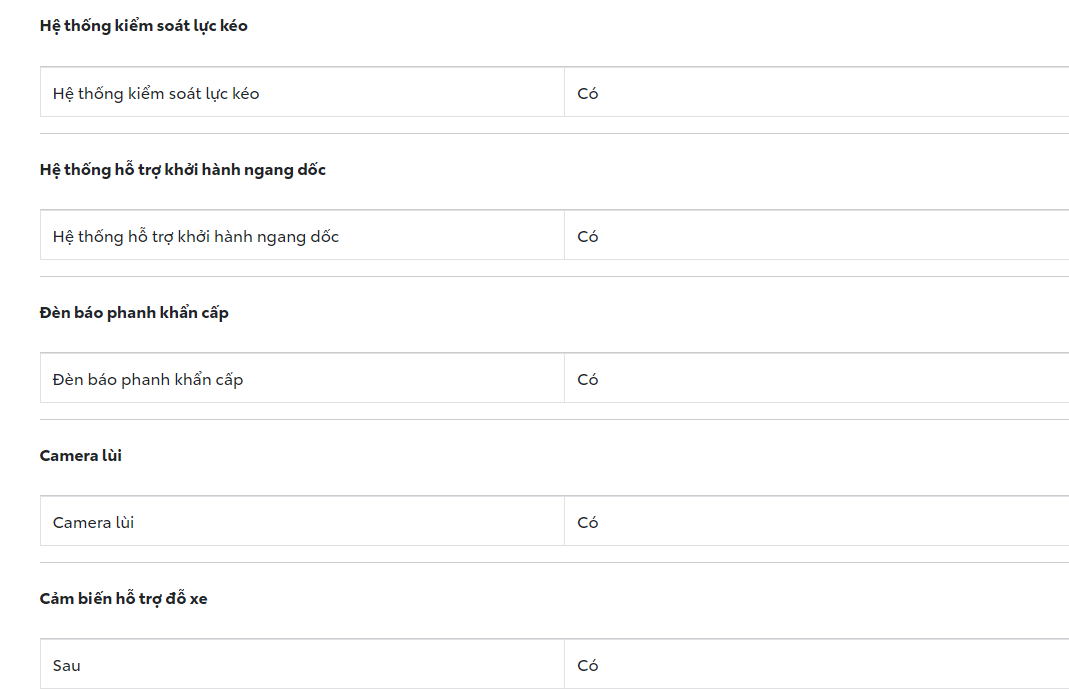1069x690 pixels.
Task: Click the Có value for Hệ thống kiểm soát lực kéo
Action: tap(588, 94)
